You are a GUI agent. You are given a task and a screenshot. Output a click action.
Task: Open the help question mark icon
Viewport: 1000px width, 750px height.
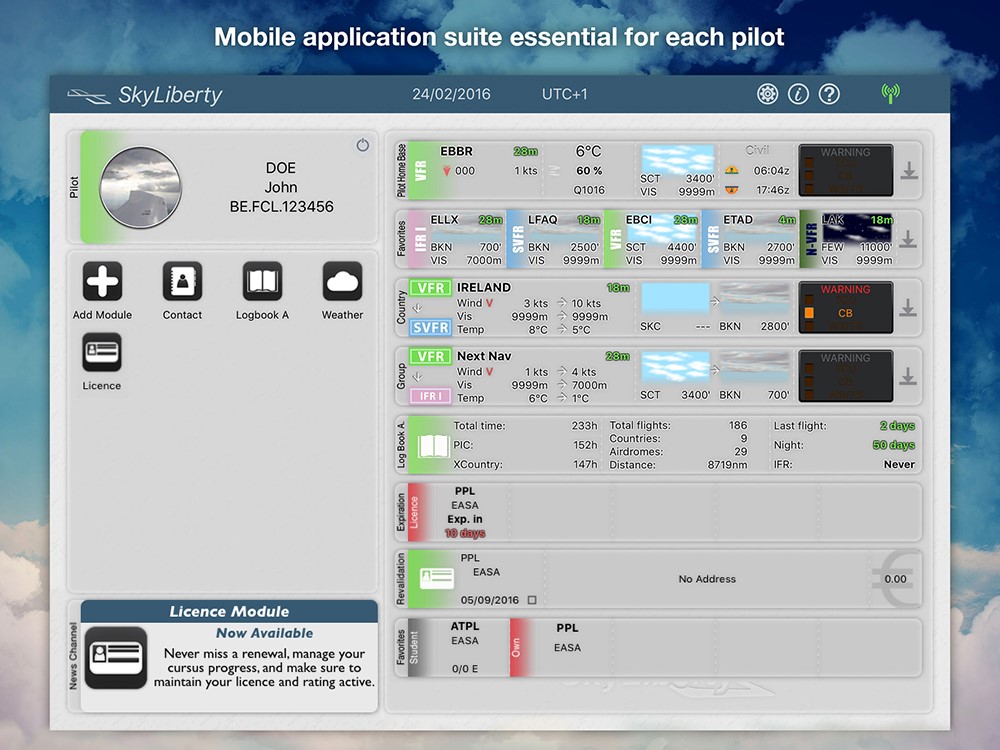829,94
